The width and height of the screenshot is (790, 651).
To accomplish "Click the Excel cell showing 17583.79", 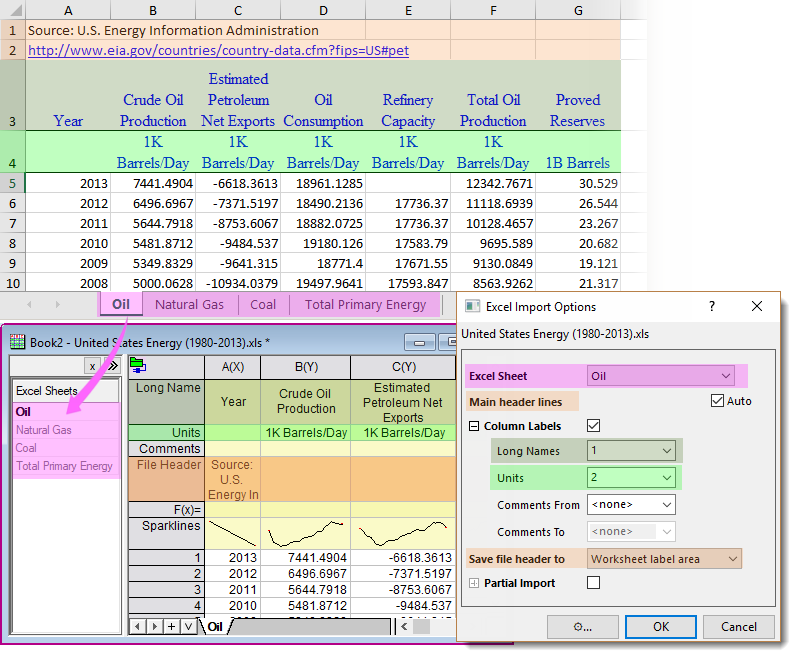I will click(x=409, y=243).
